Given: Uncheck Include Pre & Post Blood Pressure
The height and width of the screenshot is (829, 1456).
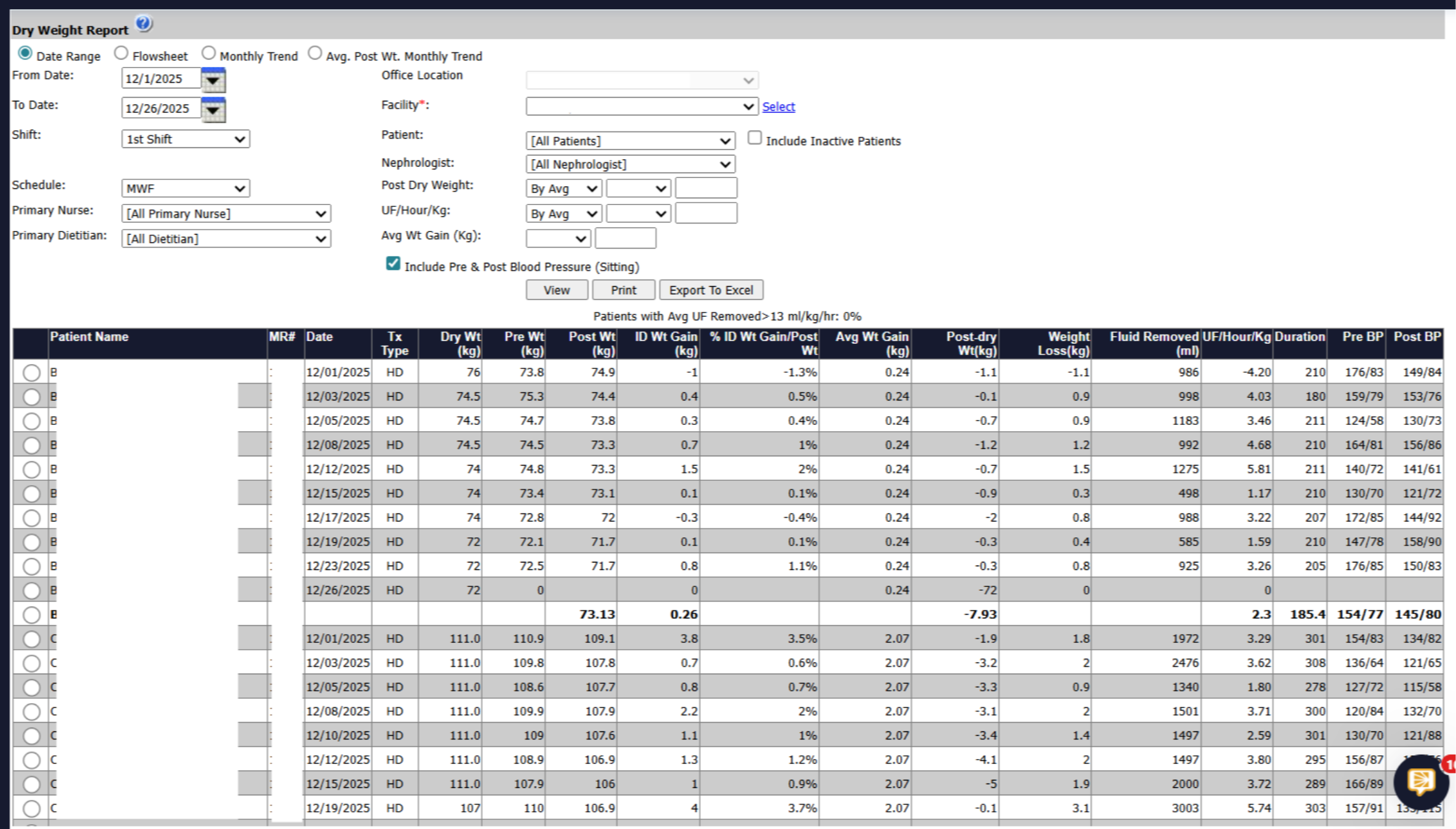Looking at the screenshot, I should pos(393,264).
